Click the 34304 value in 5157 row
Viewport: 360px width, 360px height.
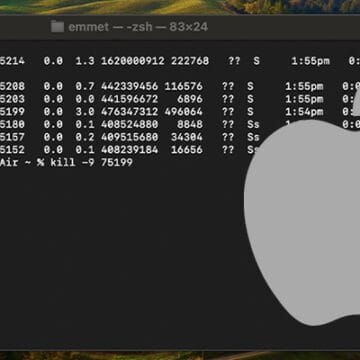(187, 137)
